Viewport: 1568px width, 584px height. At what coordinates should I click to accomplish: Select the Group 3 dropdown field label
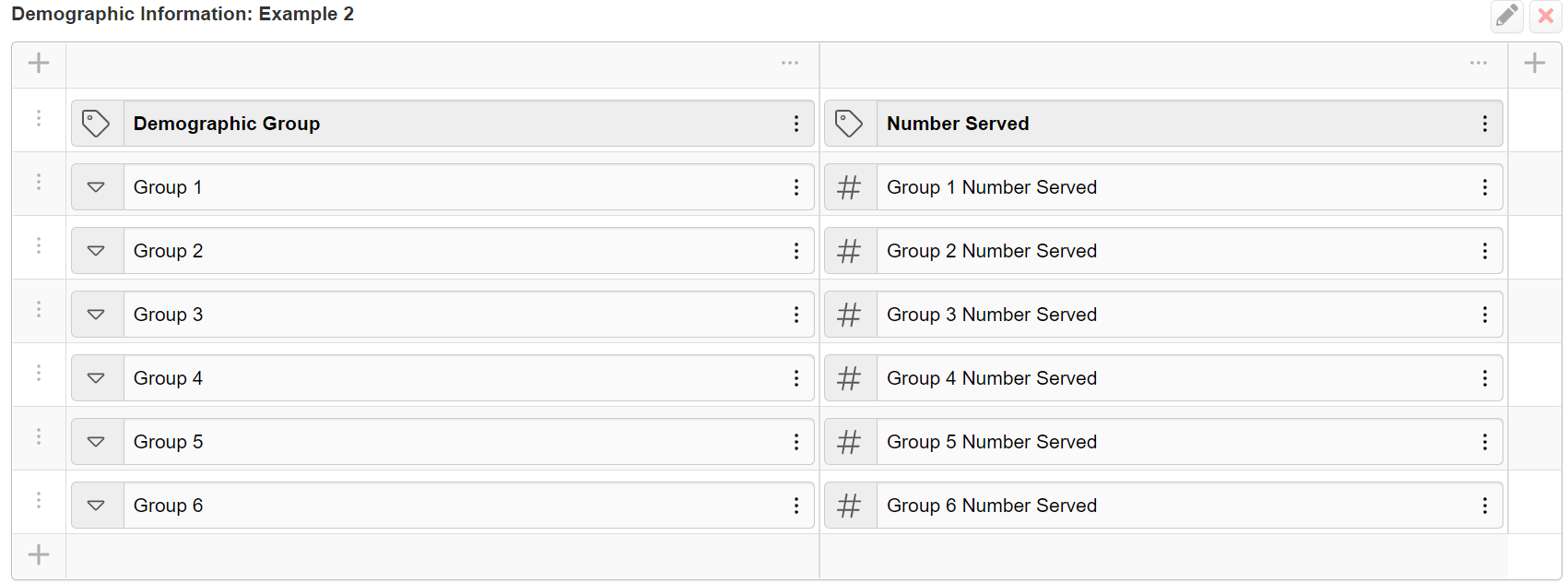[168, 315]
